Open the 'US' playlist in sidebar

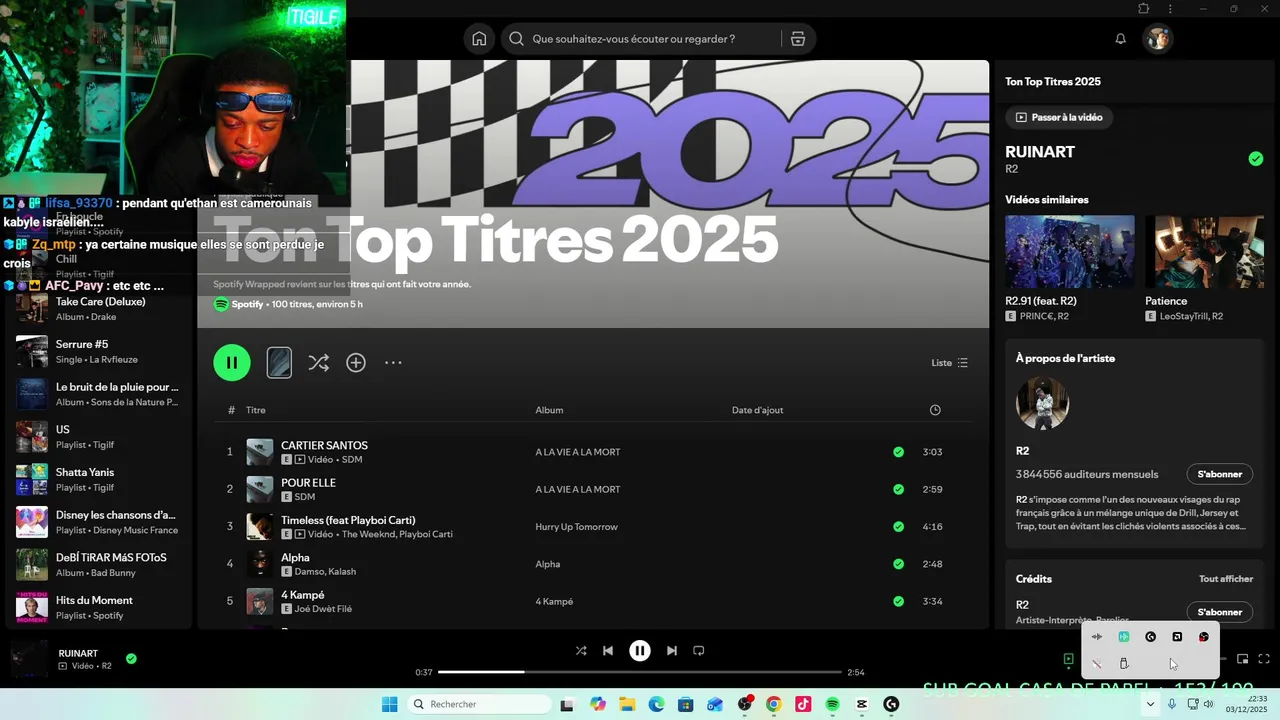pos(100,436)
